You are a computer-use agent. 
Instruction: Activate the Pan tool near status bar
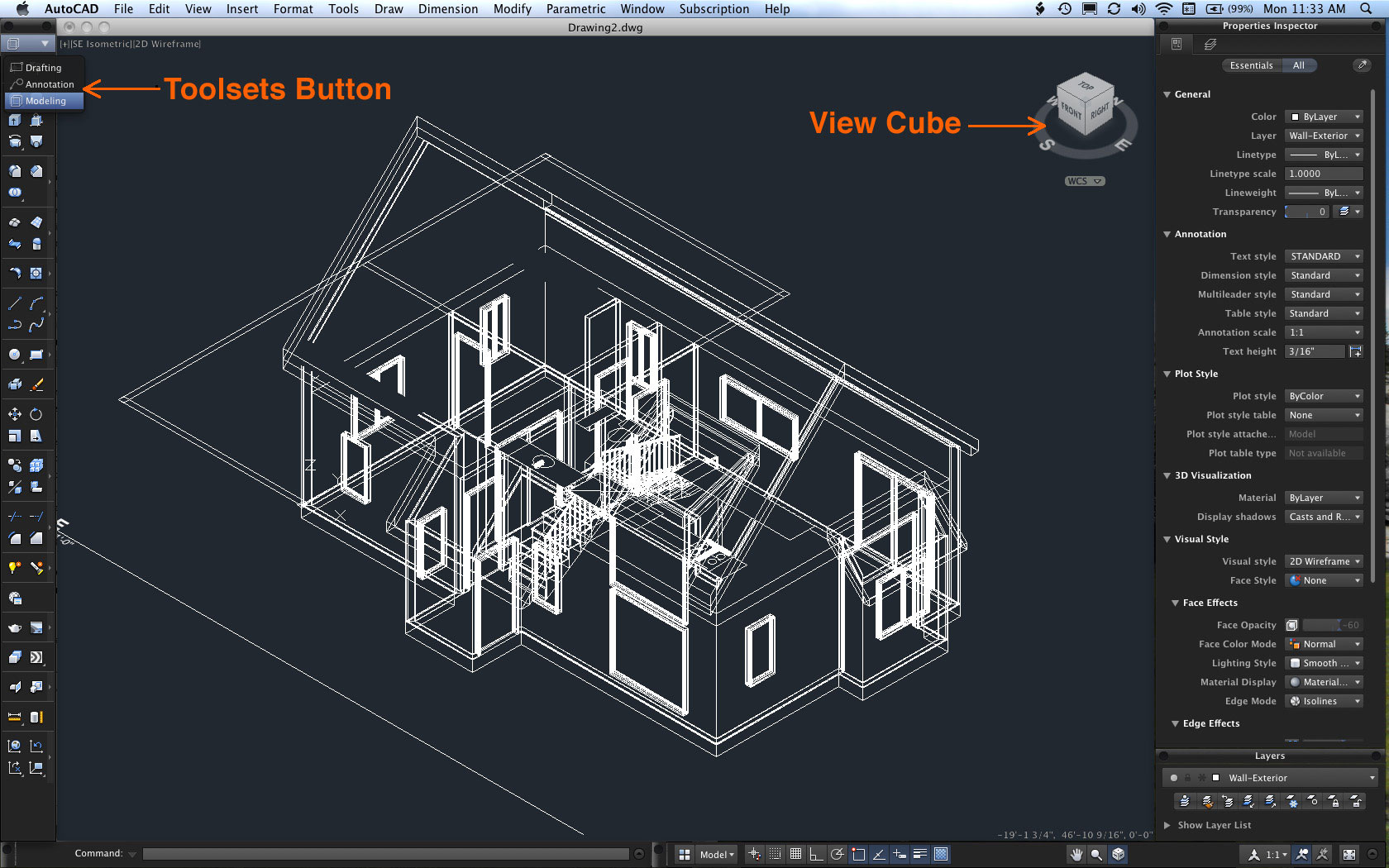[1076, 854]
